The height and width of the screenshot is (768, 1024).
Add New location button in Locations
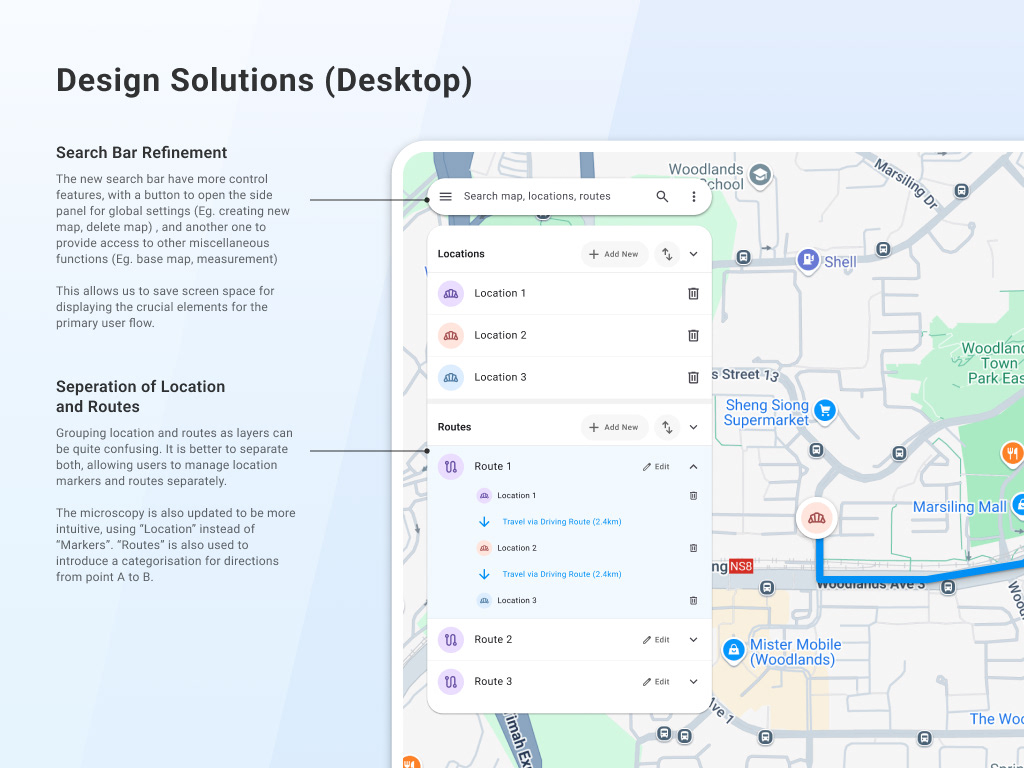614,254
